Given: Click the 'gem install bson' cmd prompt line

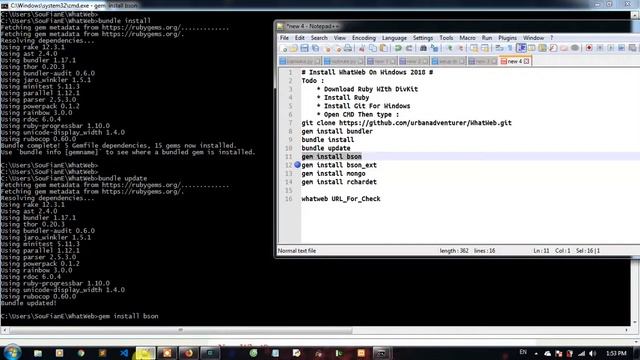Looking at the screenshot, I should tap(80, 316).
